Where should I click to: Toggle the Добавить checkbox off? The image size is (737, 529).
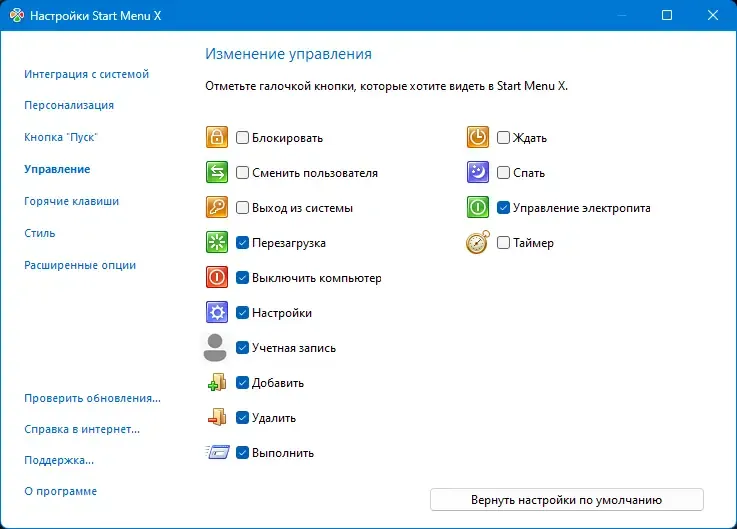242,382
